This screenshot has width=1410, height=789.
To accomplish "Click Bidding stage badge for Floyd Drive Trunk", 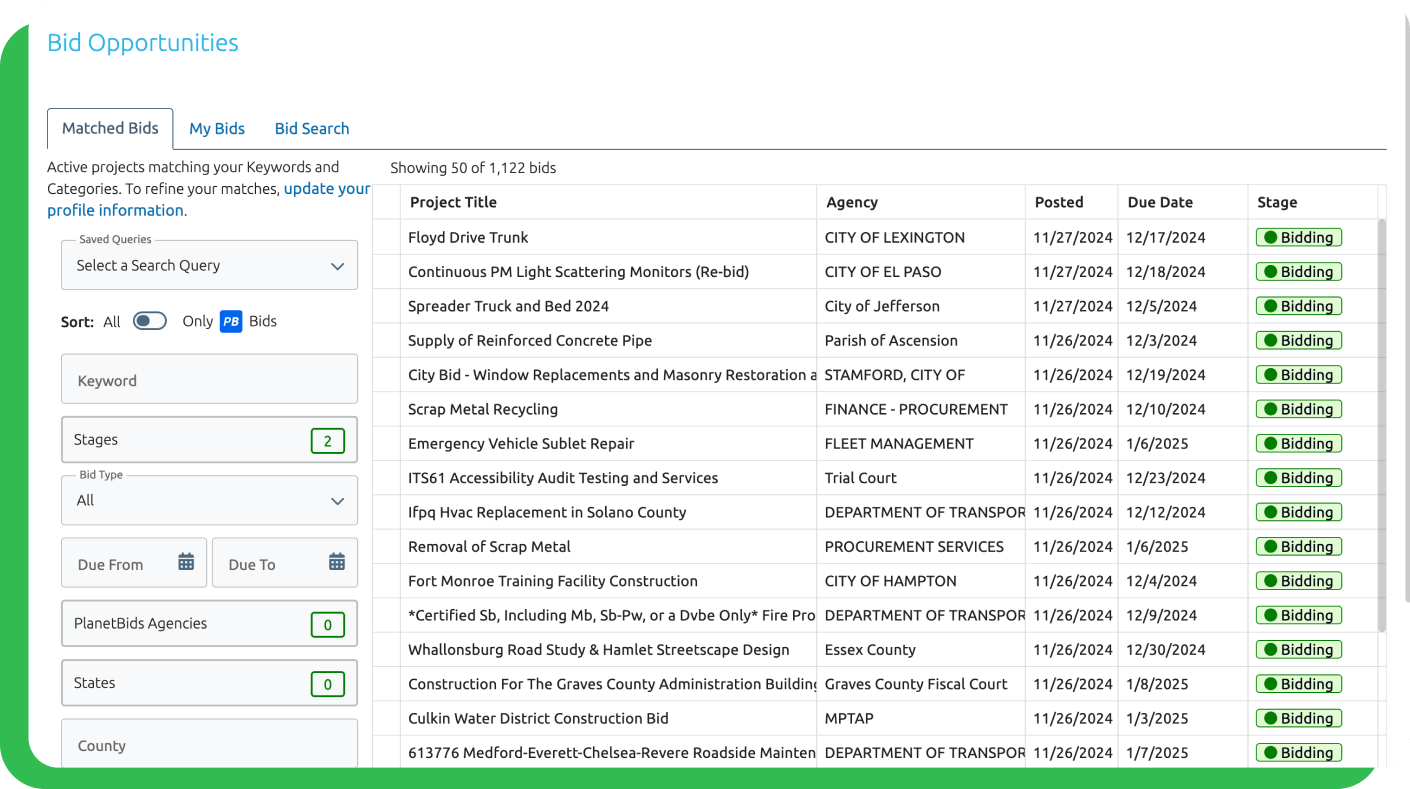I will point(1298,238).
